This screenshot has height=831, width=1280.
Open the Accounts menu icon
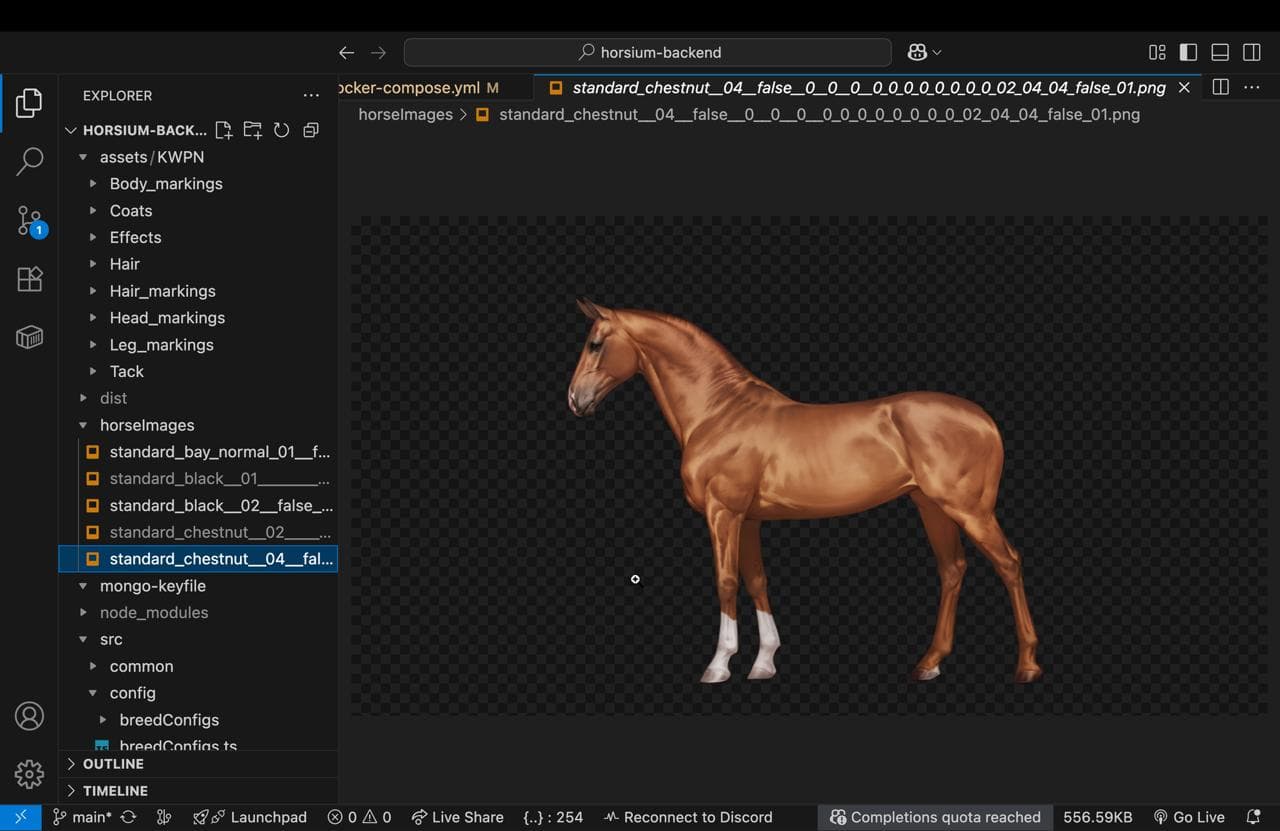[x=29, y=716]
